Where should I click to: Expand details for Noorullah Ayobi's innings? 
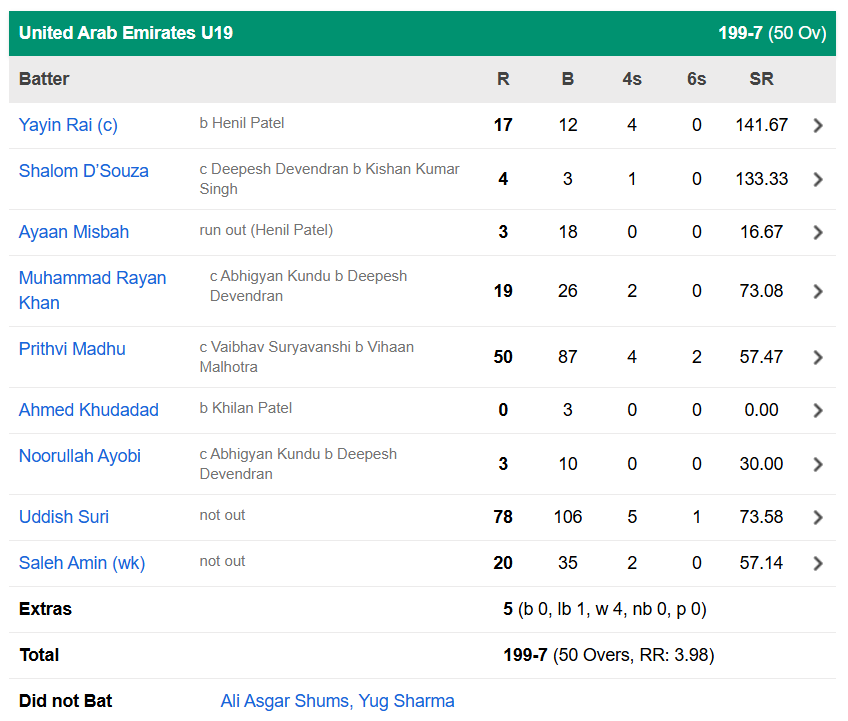point(818,464)
